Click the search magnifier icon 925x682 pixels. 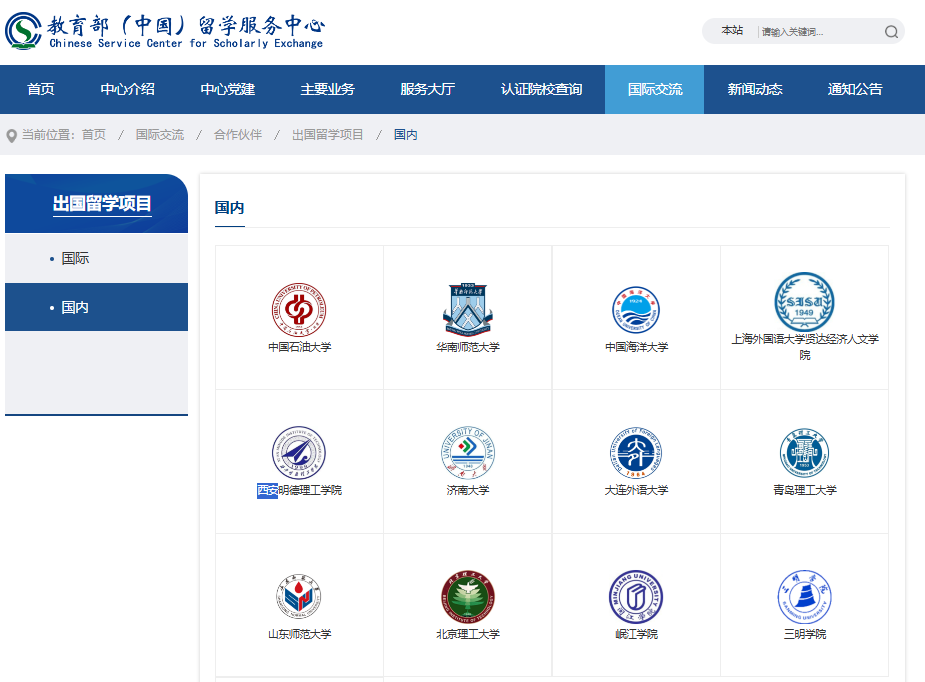(891, 32)
